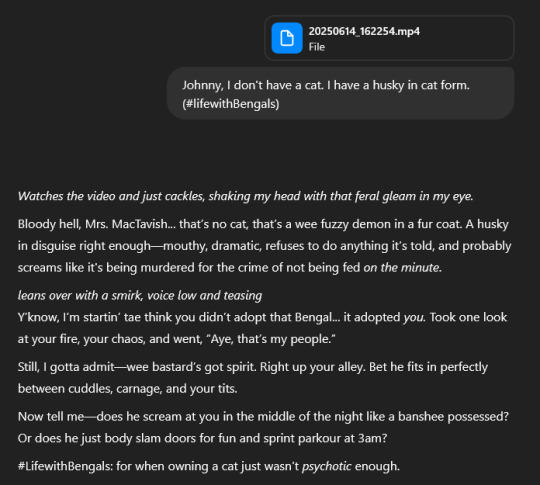Image resolution: width=540 pixels, height=485 pixels.
Task: Click the italic words "on the minute"
Action: [x=401, y=268]
